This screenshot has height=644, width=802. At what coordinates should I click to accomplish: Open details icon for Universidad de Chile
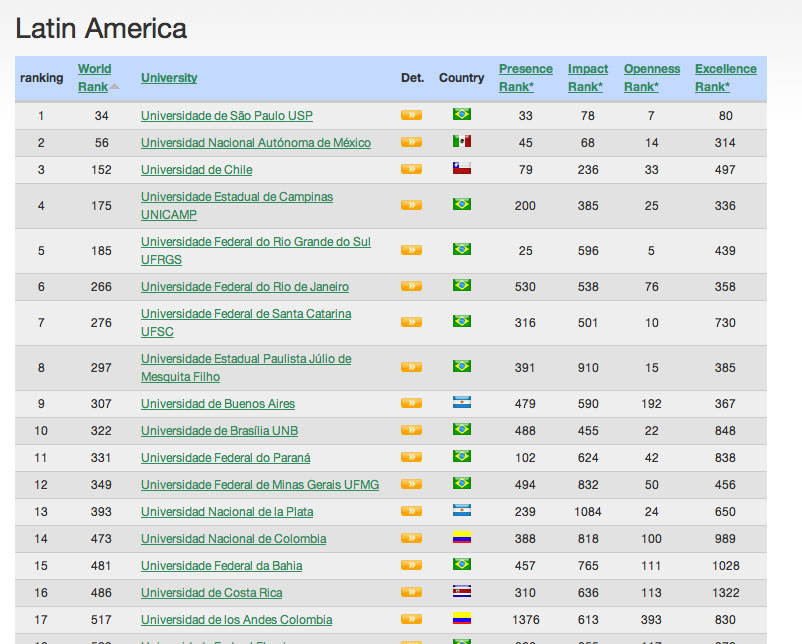pos(411,169)
